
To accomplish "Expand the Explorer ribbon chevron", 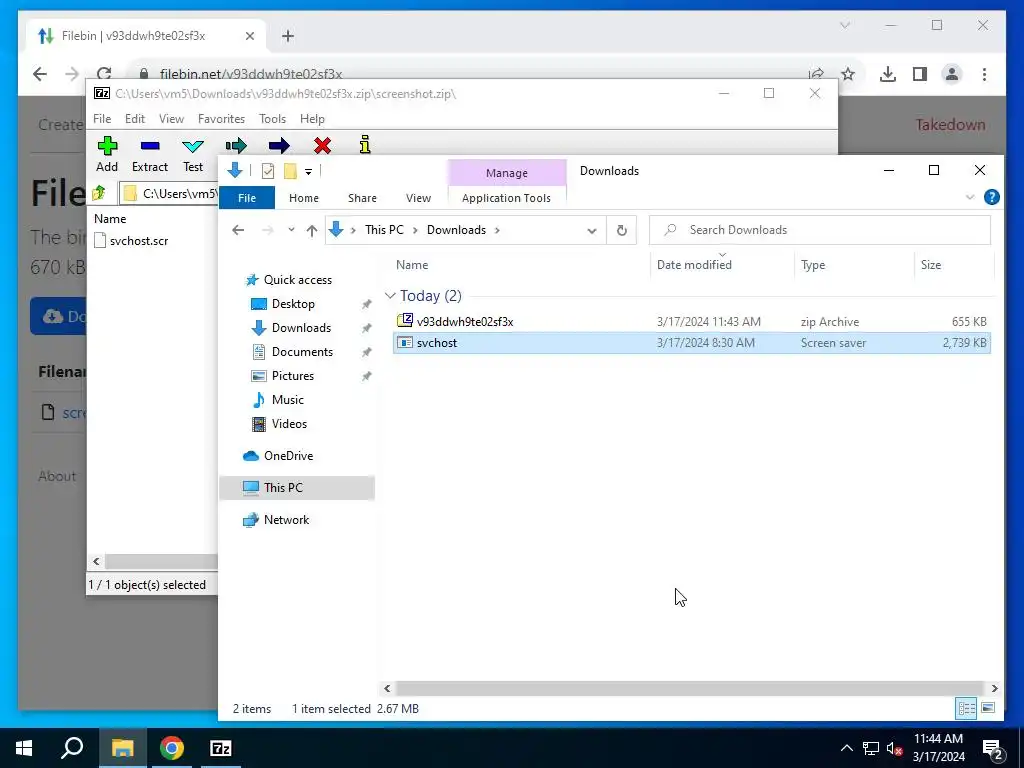I will 970,197.
